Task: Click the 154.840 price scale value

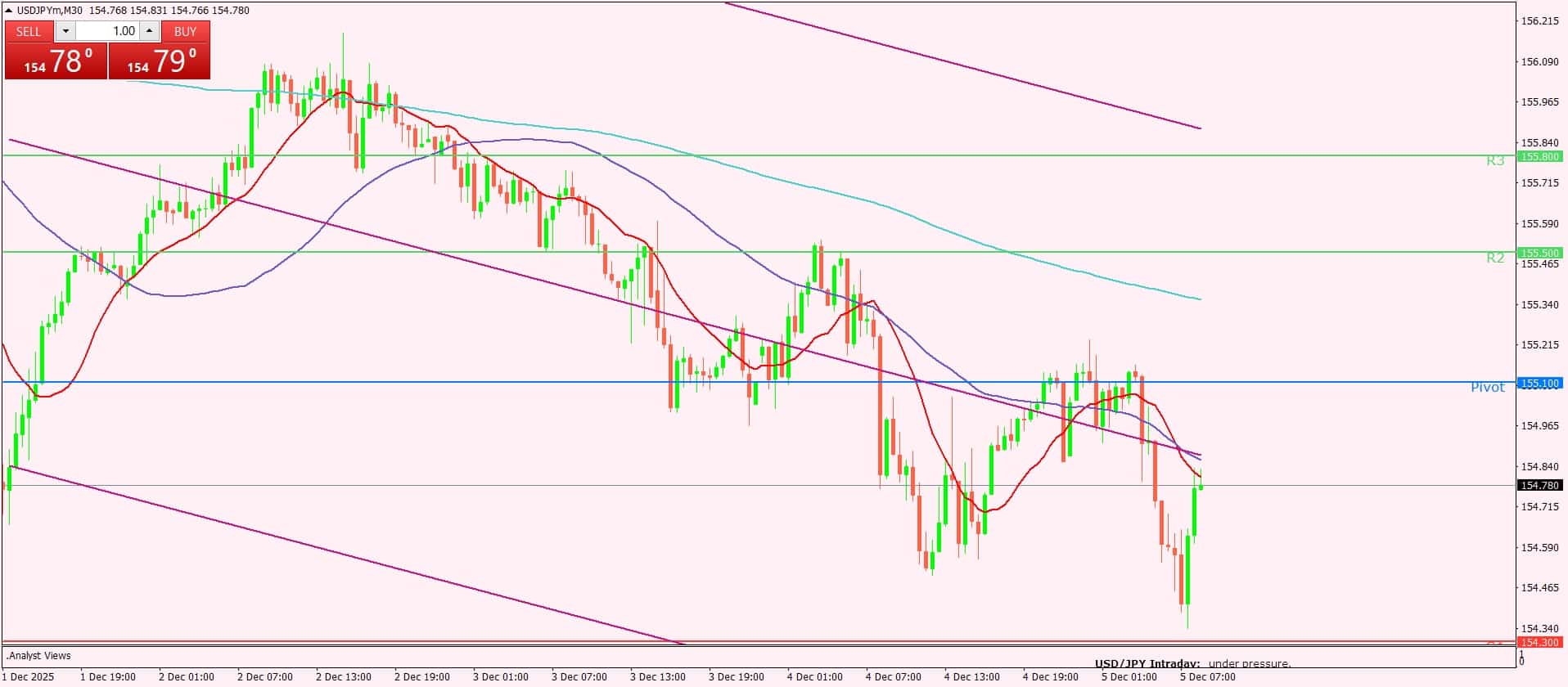Action: pos(1539,467)
